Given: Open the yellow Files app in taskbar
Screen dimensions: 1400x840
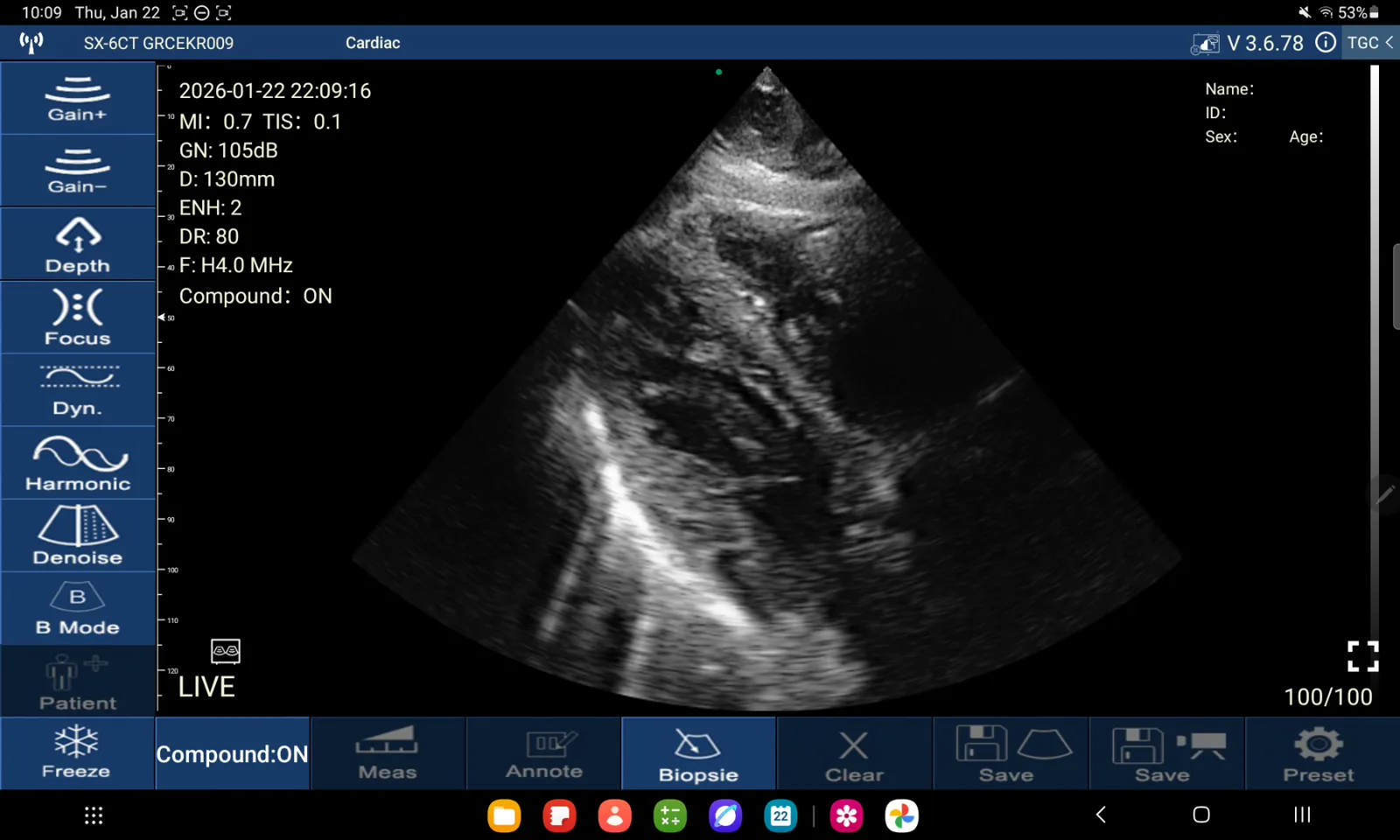Looking at the screenshot, I should pyautogui.click(x=504, y=815).
